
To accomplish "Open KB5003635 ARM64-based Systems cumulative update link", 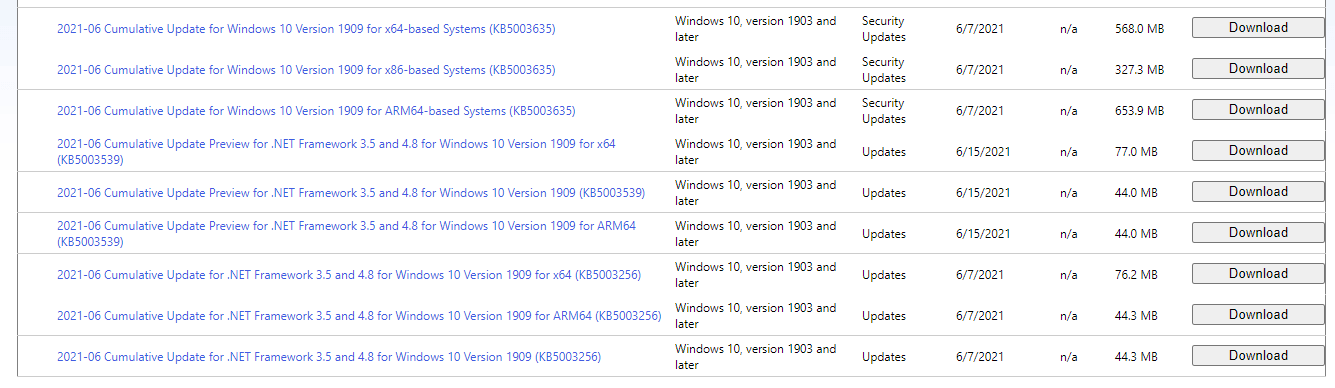I will 316,111.
